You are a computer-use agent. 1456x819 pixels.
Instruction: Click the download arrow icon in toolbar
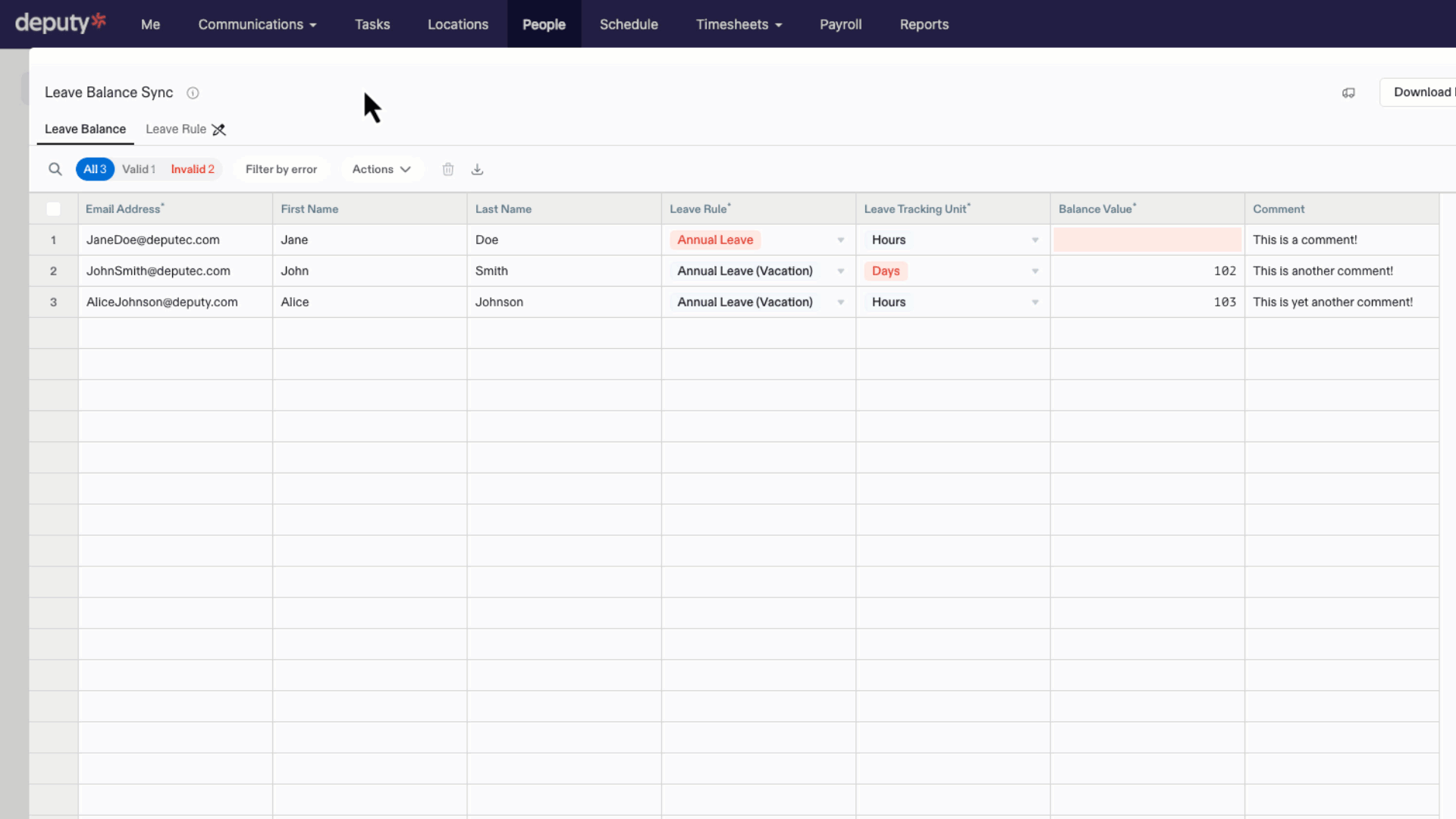click(477, 169)
